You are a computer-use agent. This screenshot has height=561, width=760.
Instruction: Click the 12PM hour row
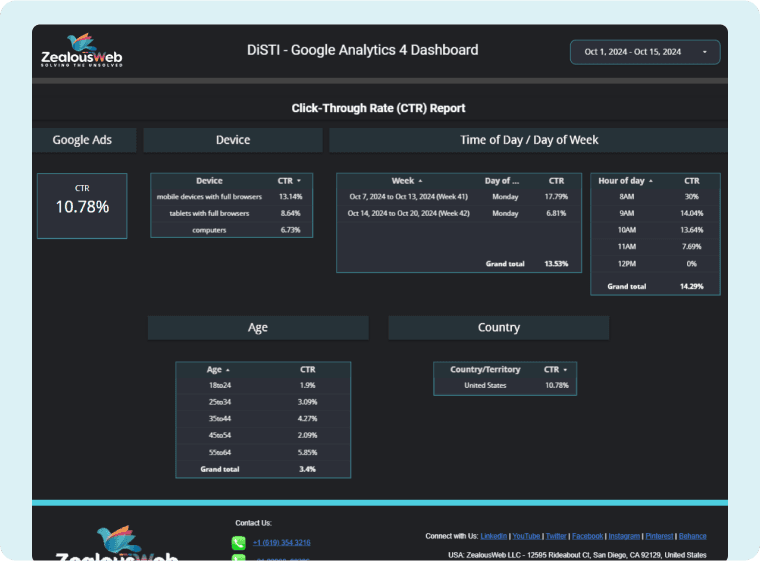coord(655,264)
